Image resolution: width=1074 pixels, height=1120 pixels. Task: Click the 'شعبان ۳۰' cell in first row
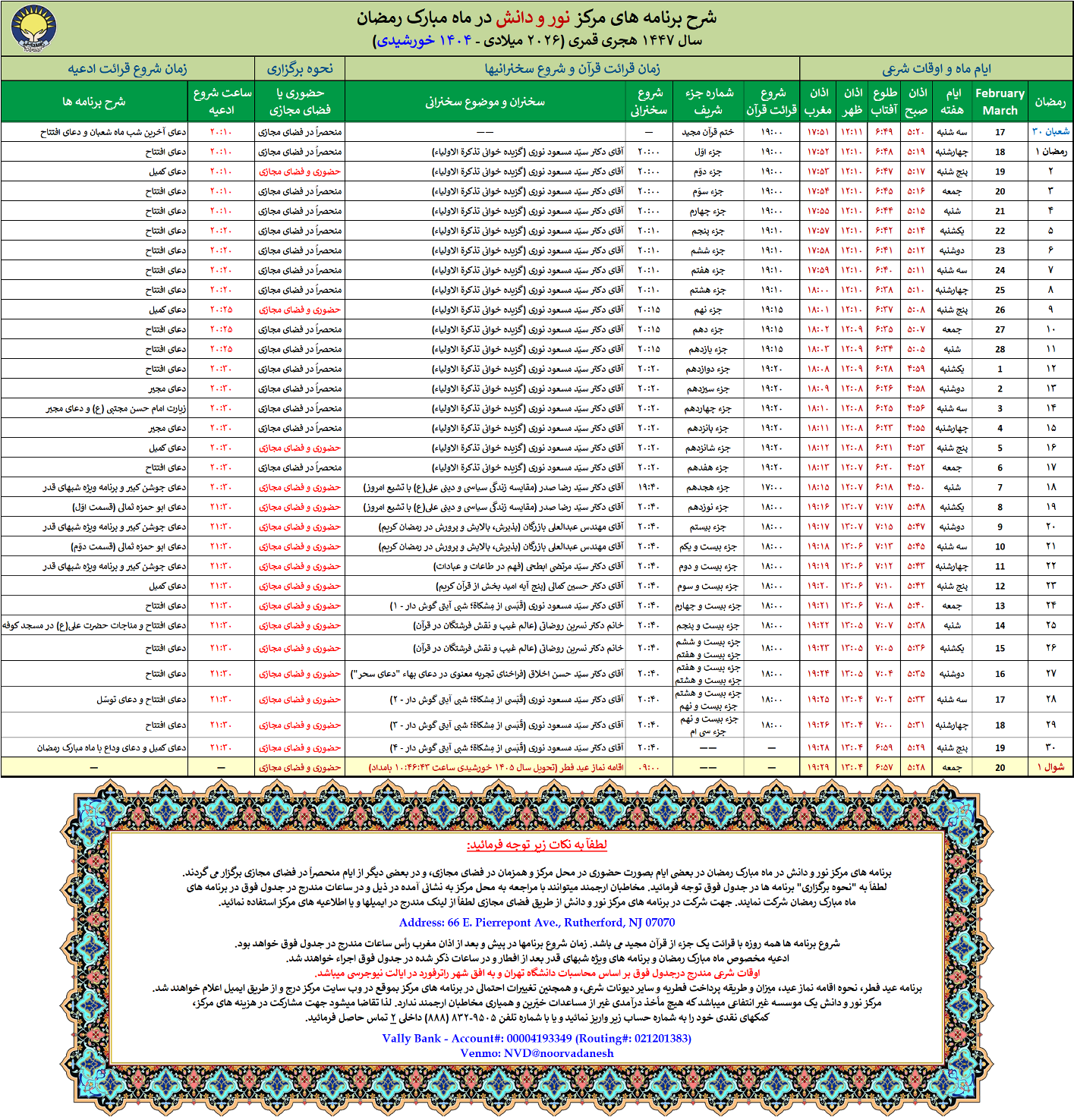[1050, 131]
